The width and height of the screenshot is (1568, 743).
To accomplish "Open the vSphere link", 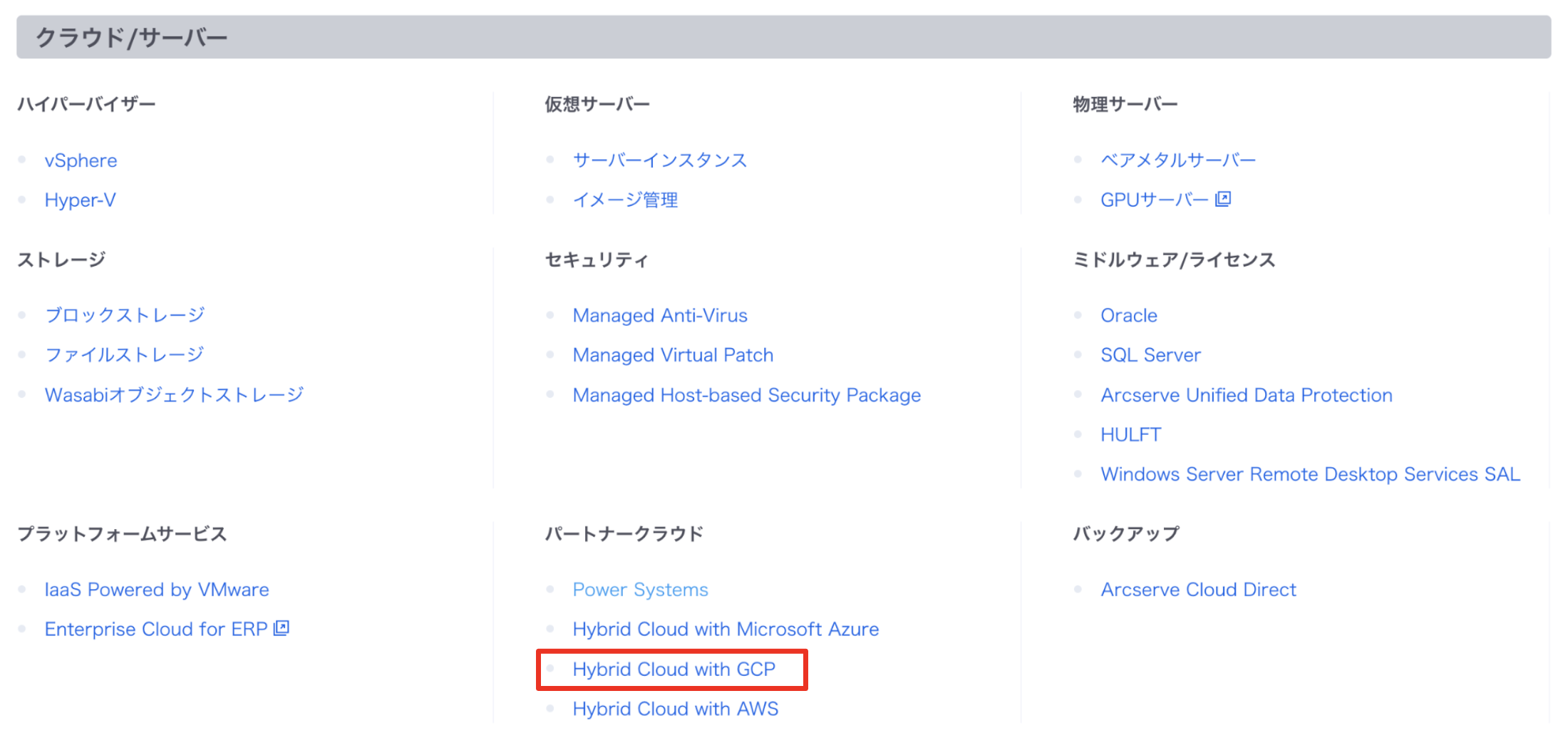I will coord(81,160).
